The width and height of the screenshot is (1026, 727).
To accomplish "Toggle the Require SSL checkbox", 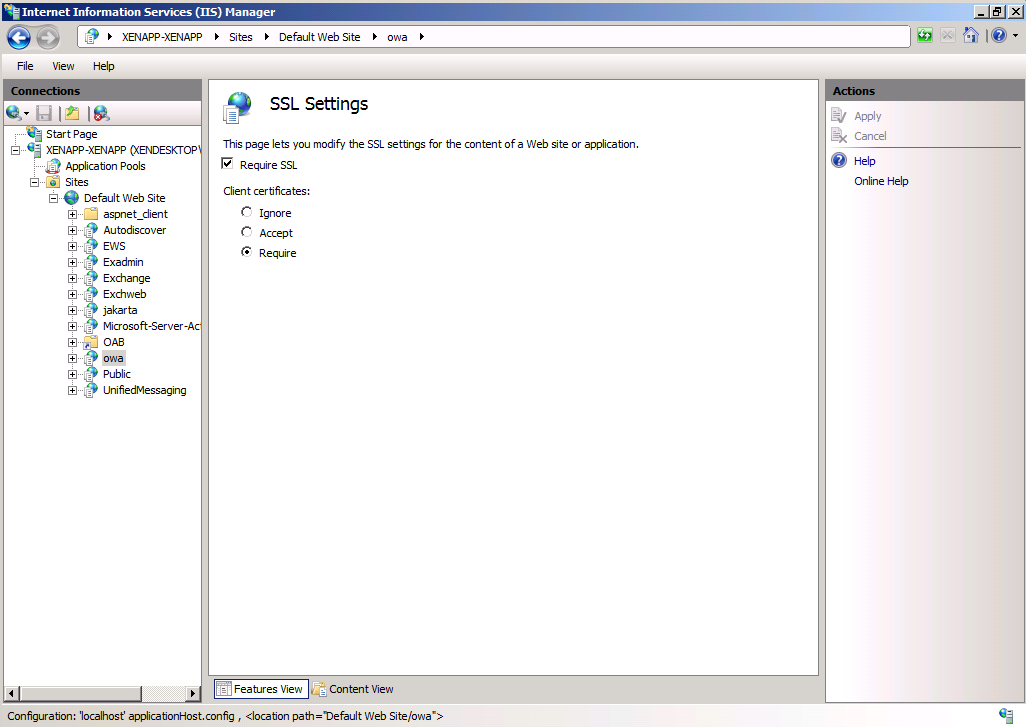I will coord(227,164).
